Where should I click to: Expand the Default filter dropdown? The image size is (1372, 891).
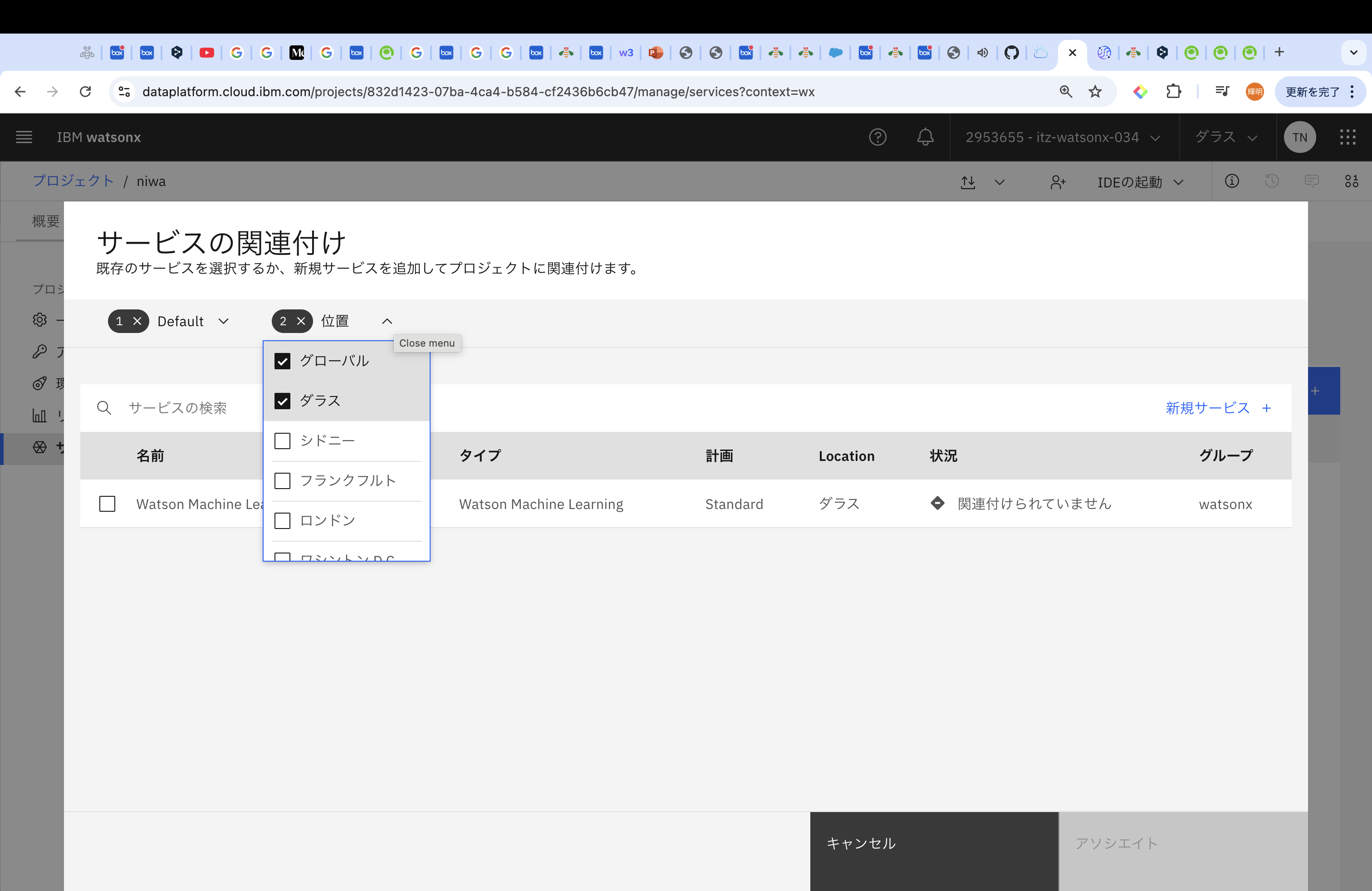click(x=224, y=322)
